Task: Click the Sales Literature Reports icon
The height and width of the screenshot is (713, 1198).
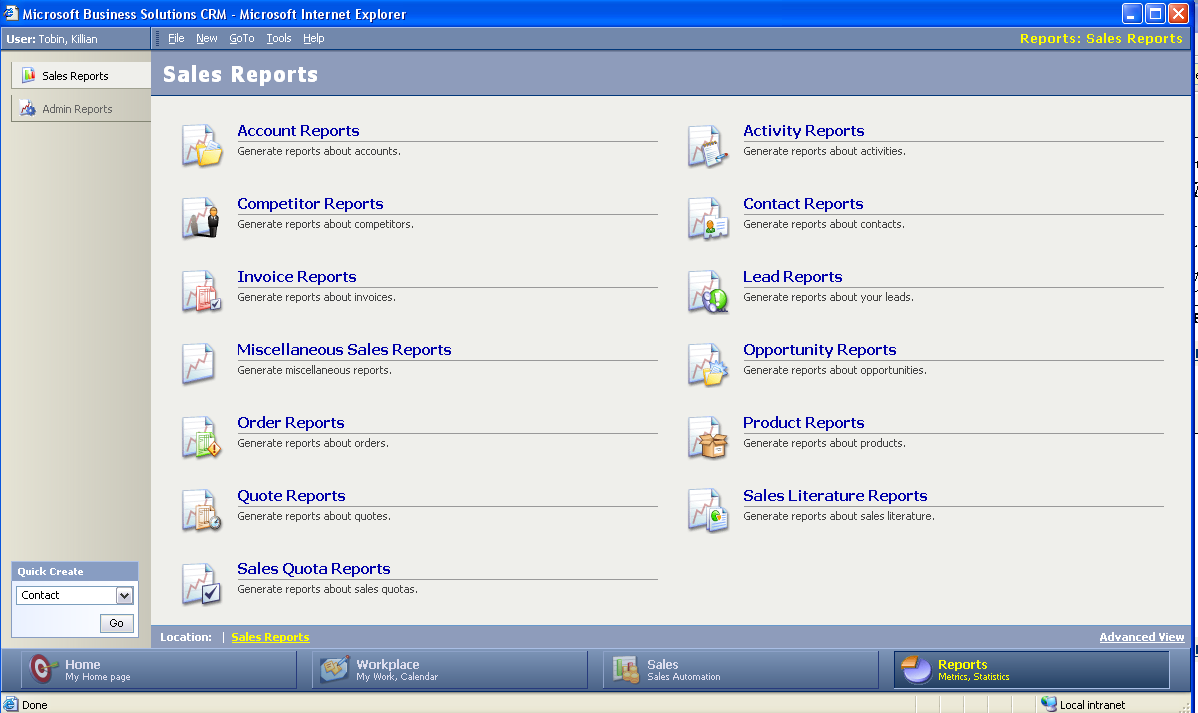Action: pyautogui.click(x=707, y=510)
